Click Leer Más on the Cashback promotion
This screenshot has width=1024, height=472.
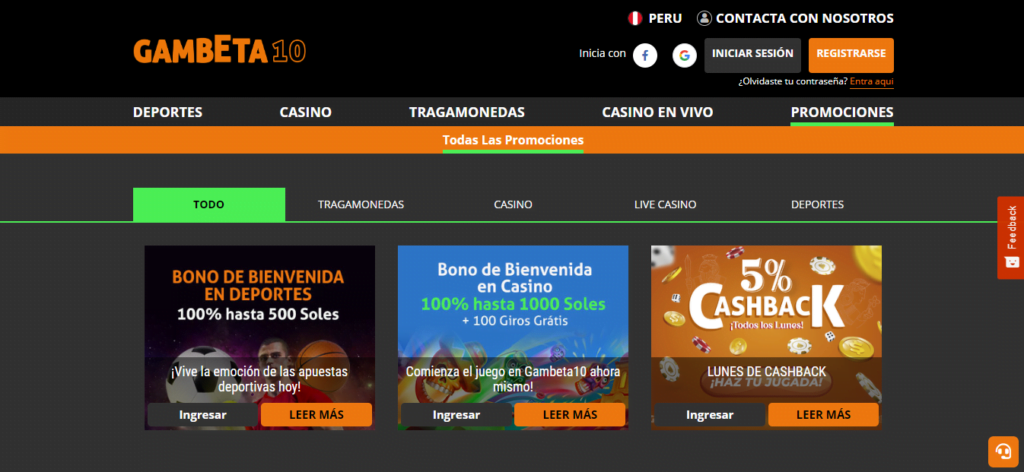824,415
